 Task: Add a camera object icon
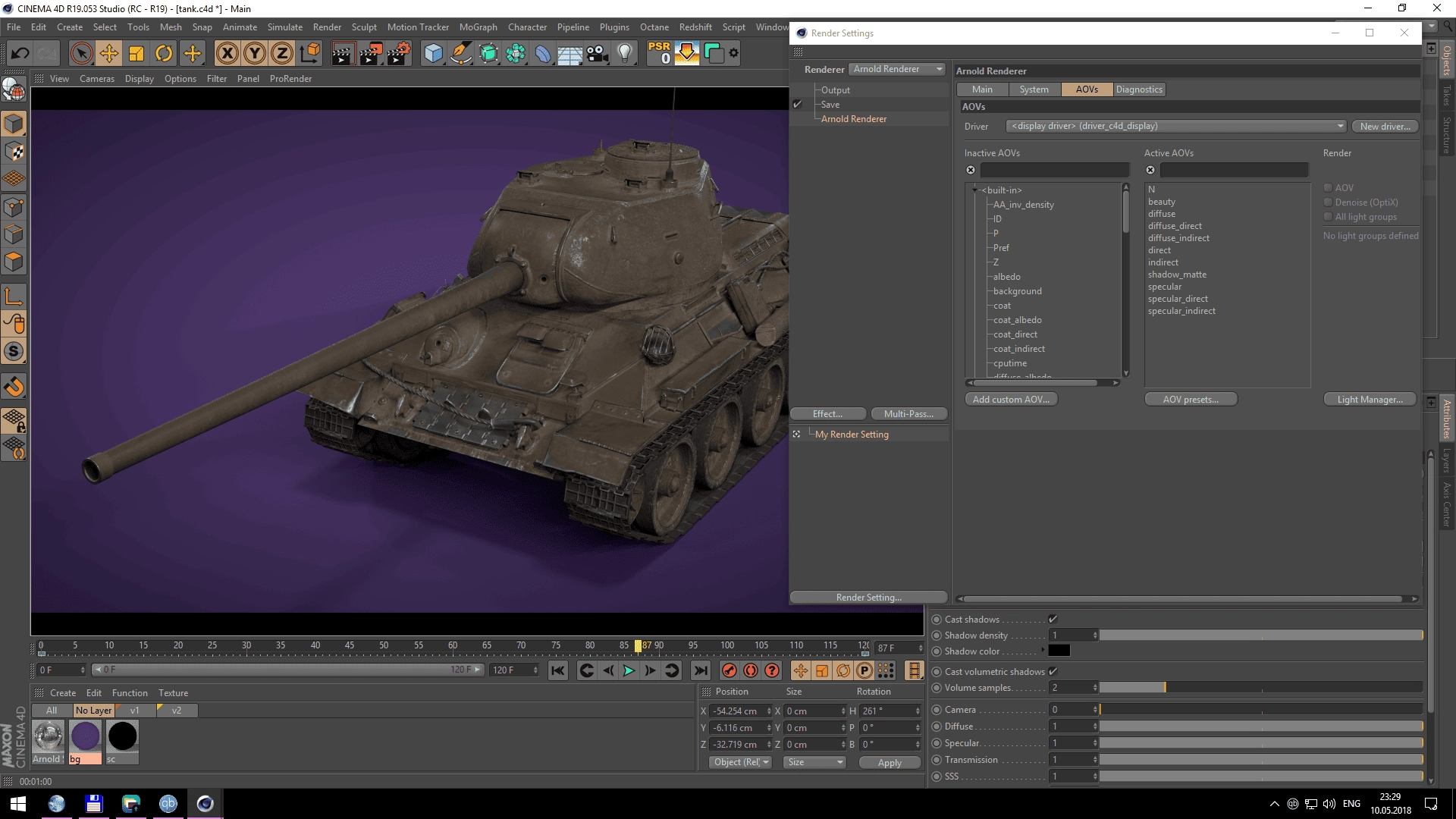(x=598, y=53)
